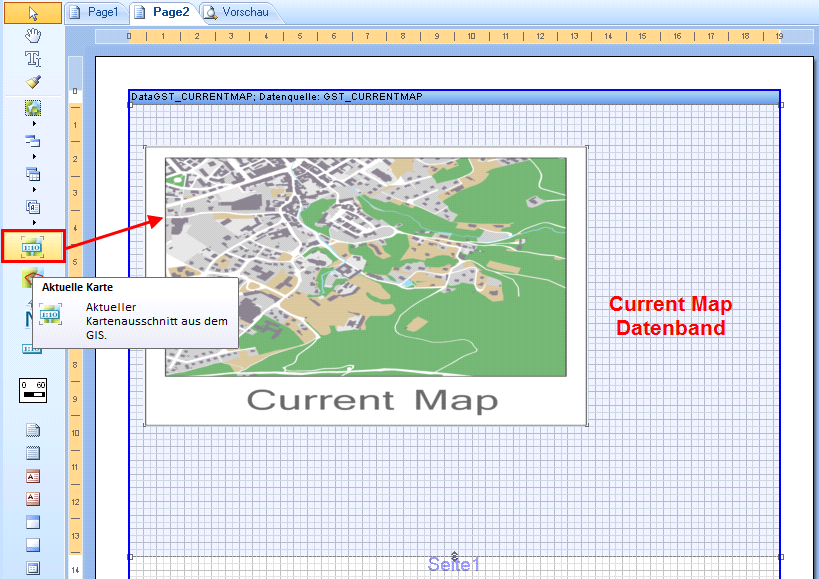This screenshot has width=819, height=579.
Task: Expand arrow below the image component
Action: pyautogui.click(x=34, y=124)
